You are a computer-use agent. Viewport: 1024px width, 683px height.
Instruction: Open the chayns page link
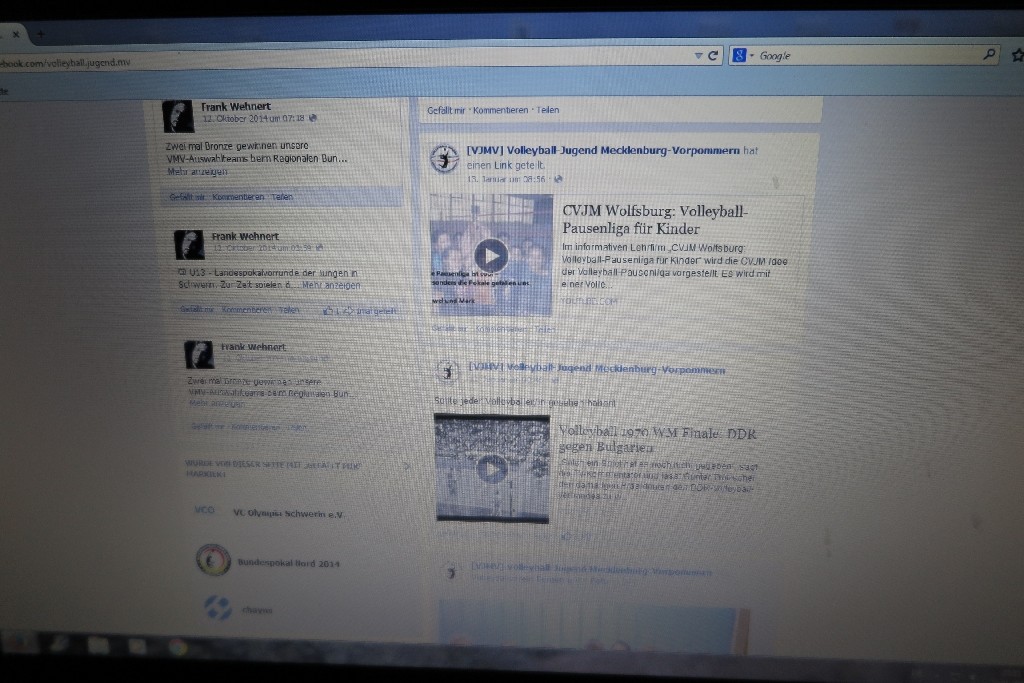pos(257,610)
